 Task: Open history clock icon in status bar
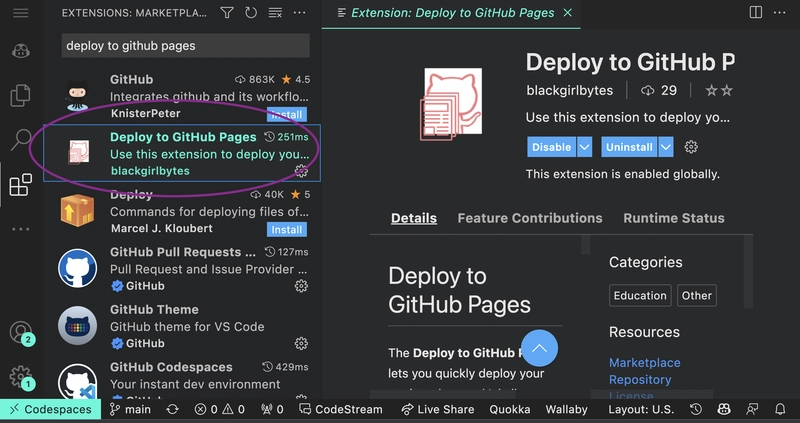696,409
